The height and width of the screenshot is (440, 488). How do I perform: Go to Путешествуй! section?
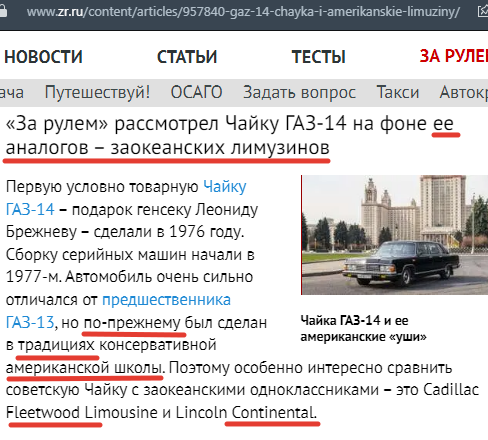coord(97,92)
